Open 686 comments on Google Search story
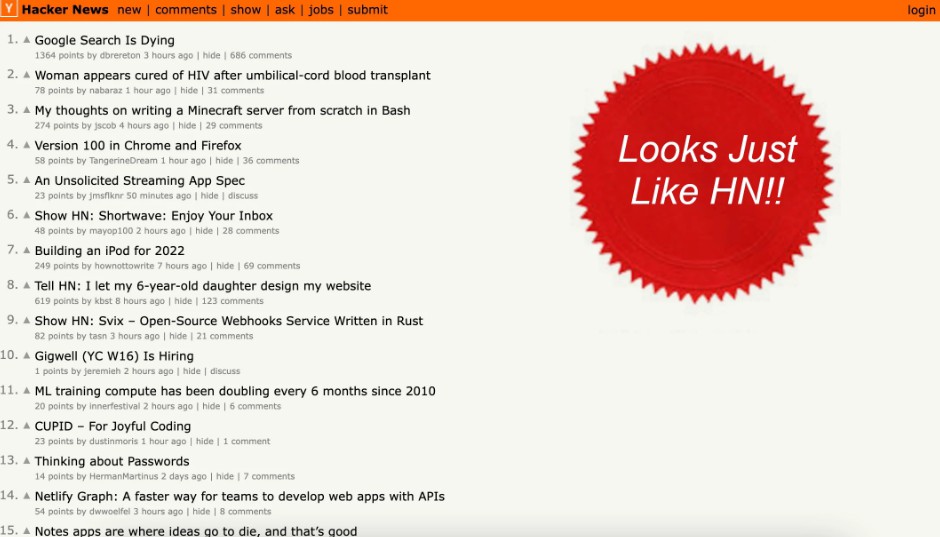 pyautogui.click(x=260, y=56)
